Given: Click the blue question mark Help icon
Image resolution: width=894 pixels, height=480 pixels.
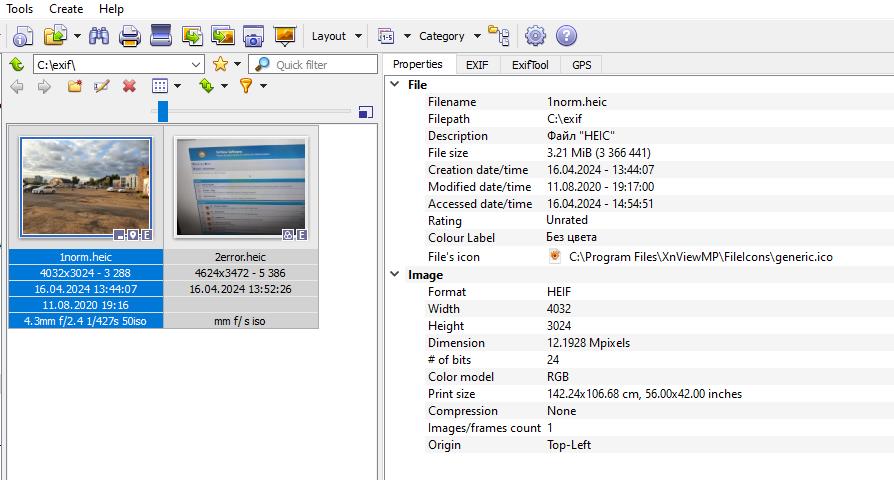Looking at the screenshot, I should 565,36.
